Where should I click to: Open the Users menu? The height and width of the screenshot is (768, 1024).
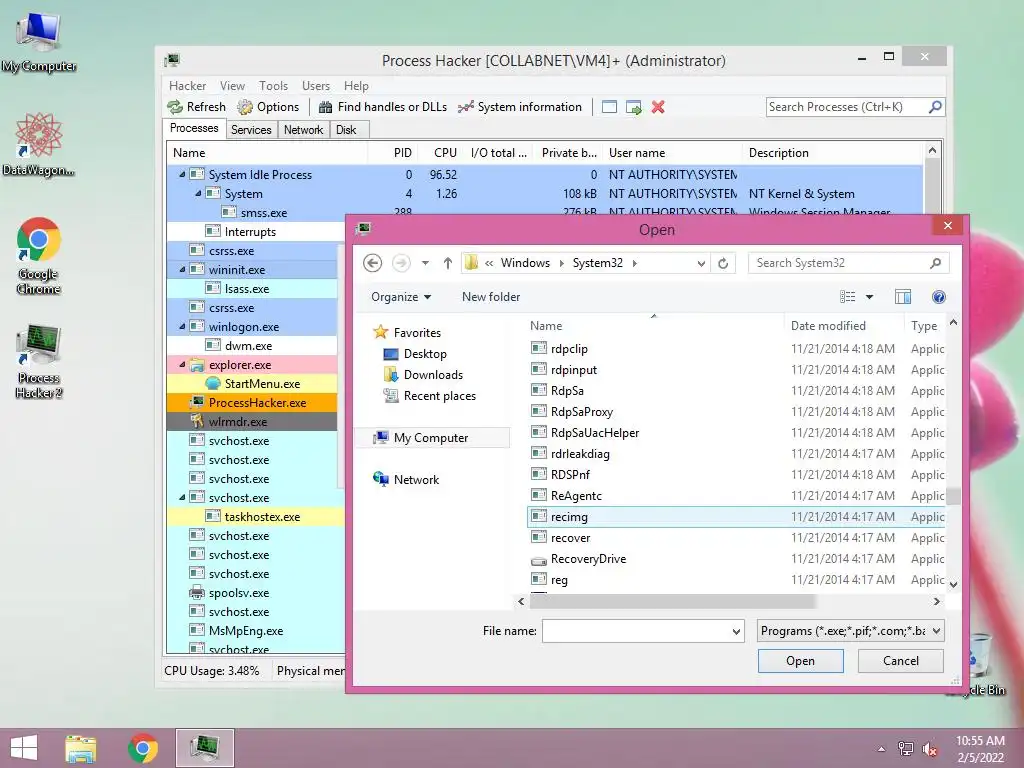pos(315,86)
